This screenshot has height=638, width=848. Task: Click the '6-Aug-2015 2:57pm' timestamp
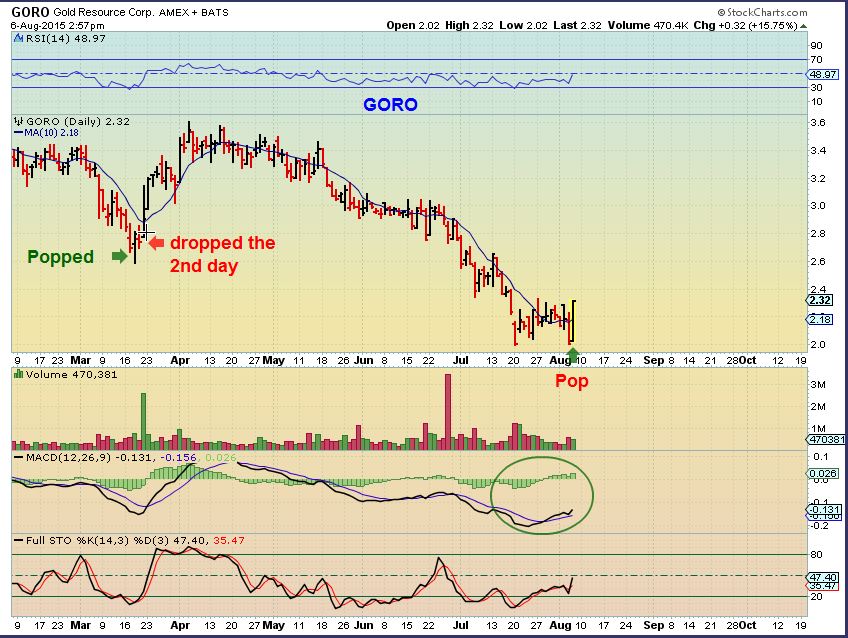pyautogui.click(x=58, y=25)
